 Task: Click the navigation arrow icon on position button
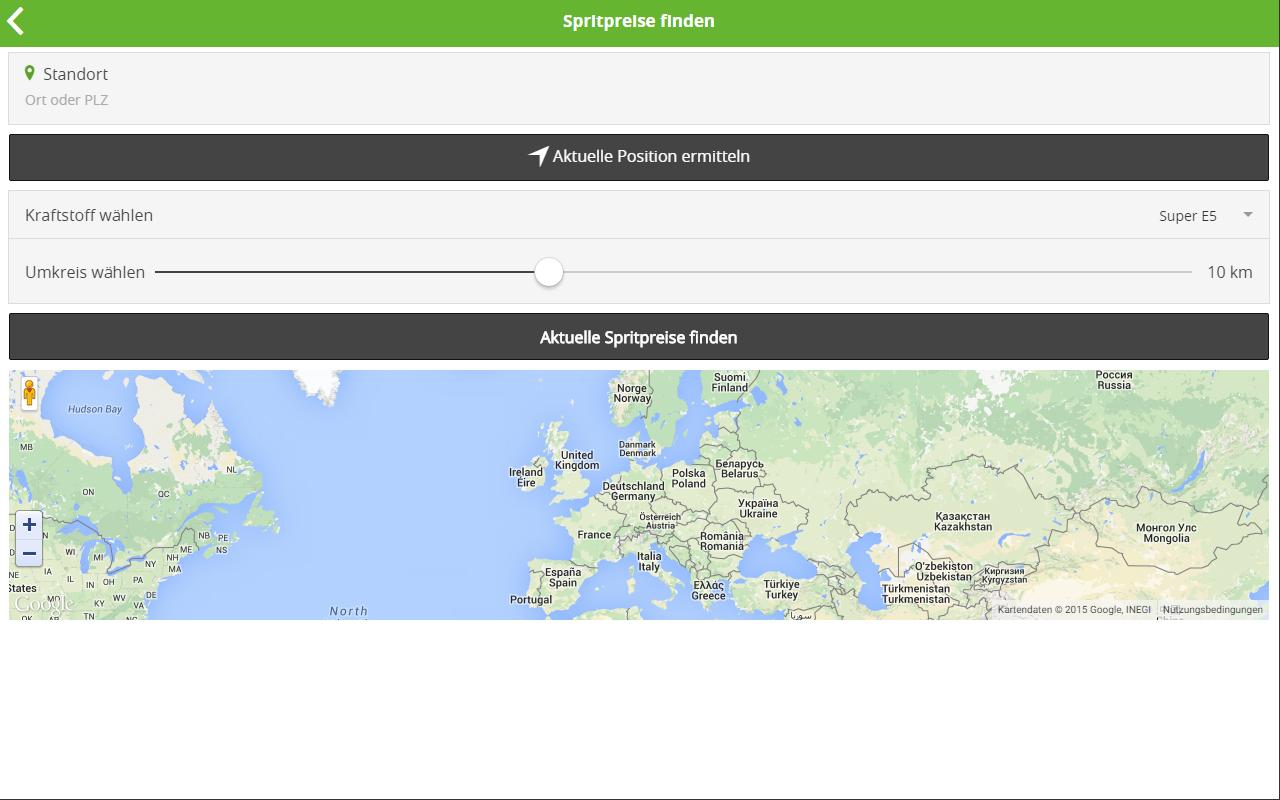pos(539,156)
